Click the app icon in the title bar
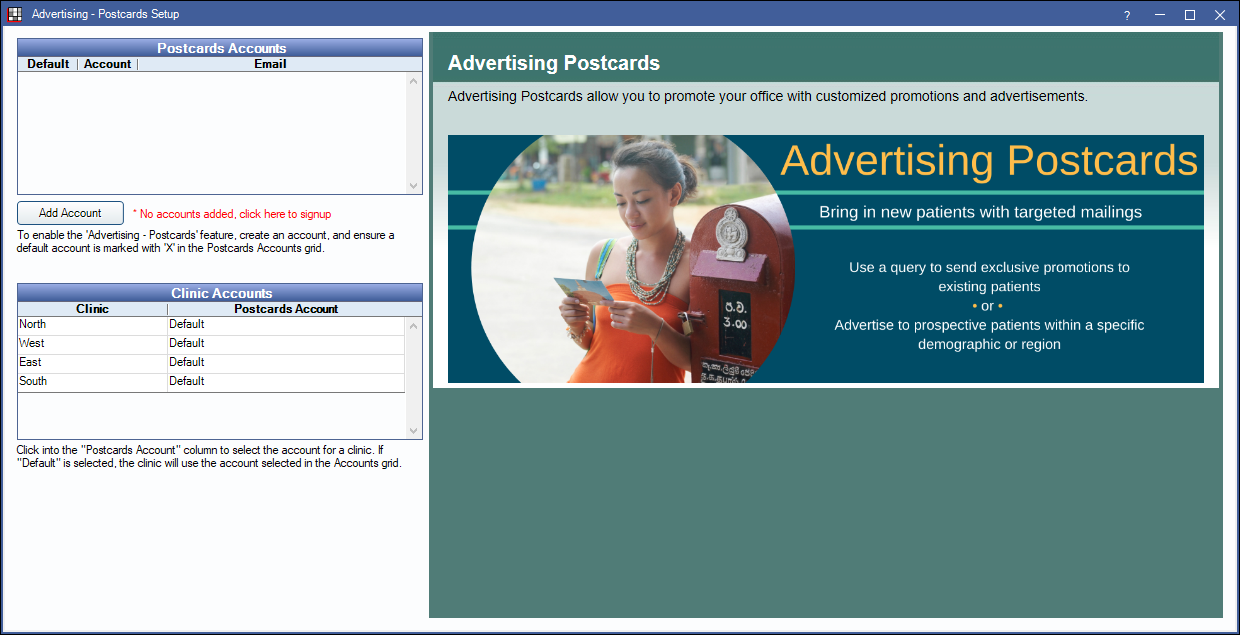The width and height of the screenshot is (1240, 635). click(15, 15)
